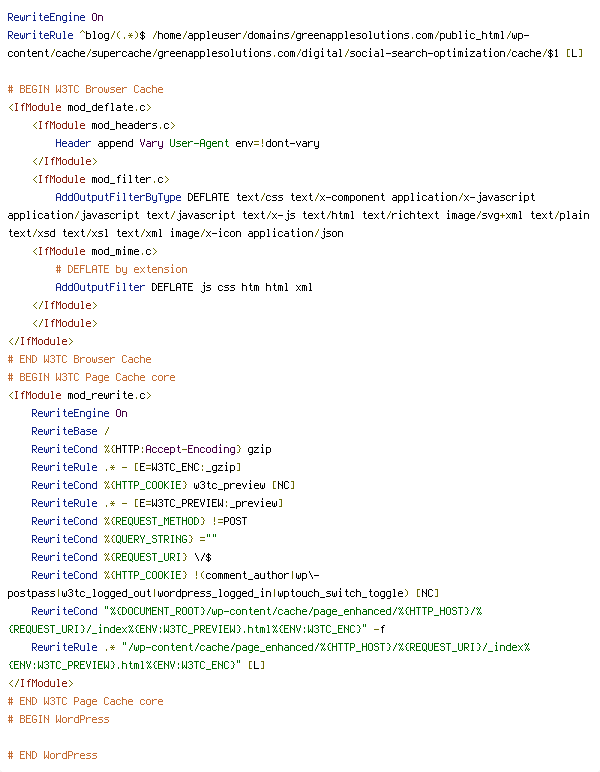Select the '-f' file test flag
This screenshot has width=600, height=772.
pos(379,629)
